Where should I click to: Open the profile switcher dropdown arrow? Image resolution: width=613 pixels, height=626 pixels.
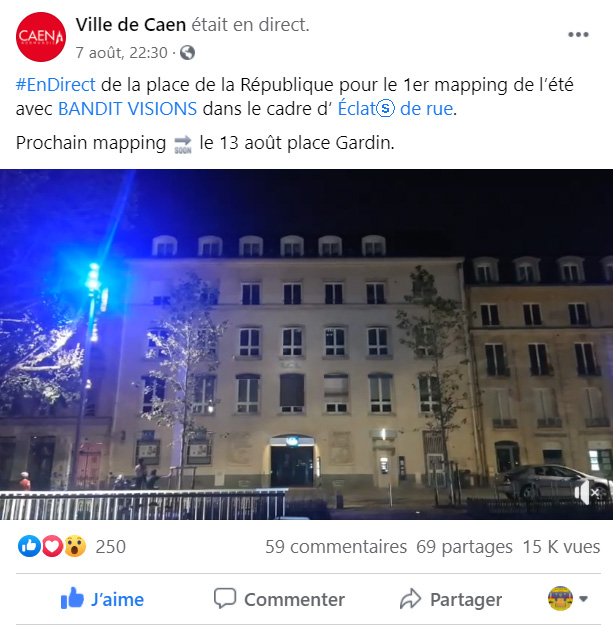583,599
